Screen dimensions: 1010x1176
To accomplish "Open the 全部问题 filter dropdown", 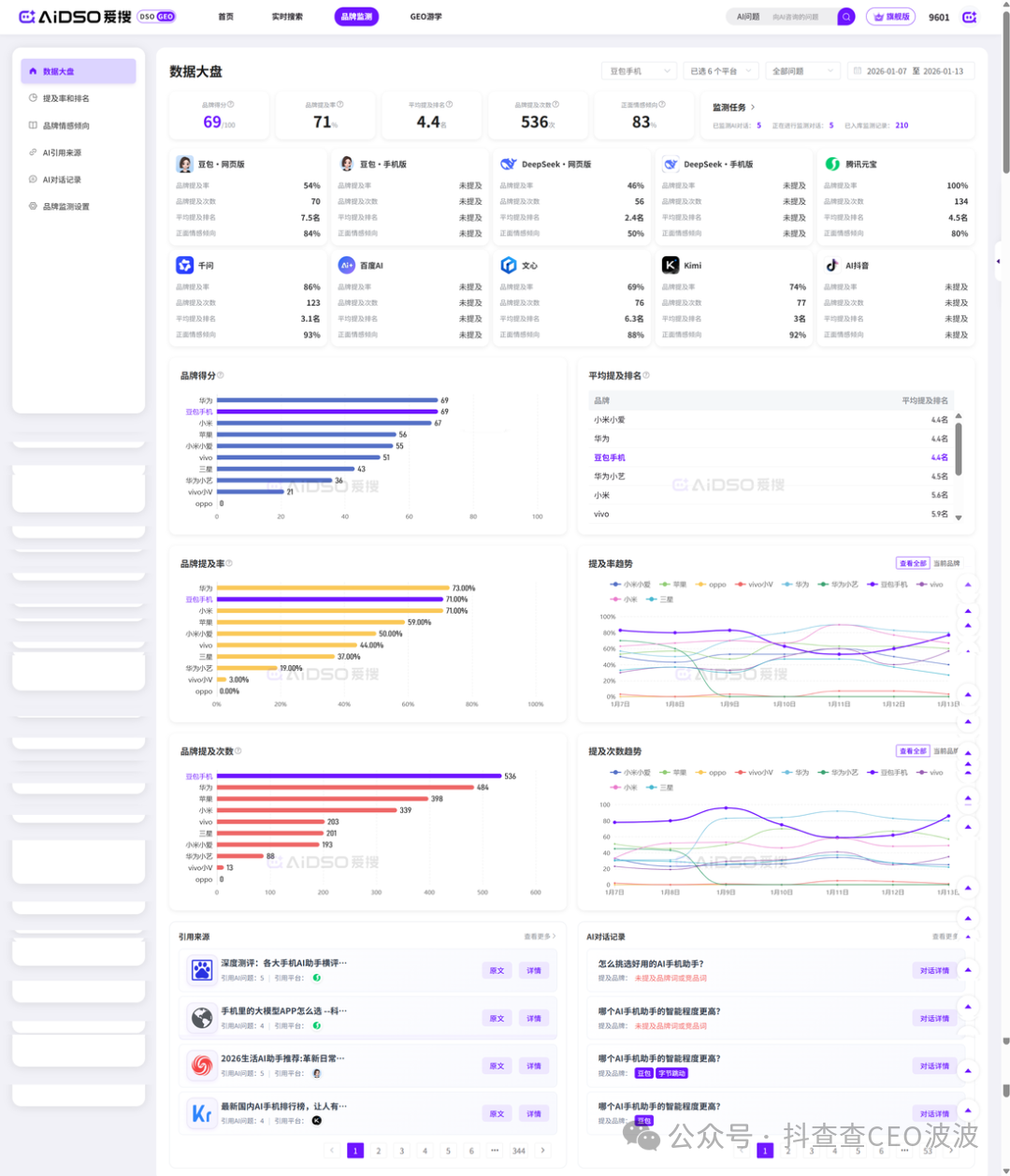I will tap(801, 71).
